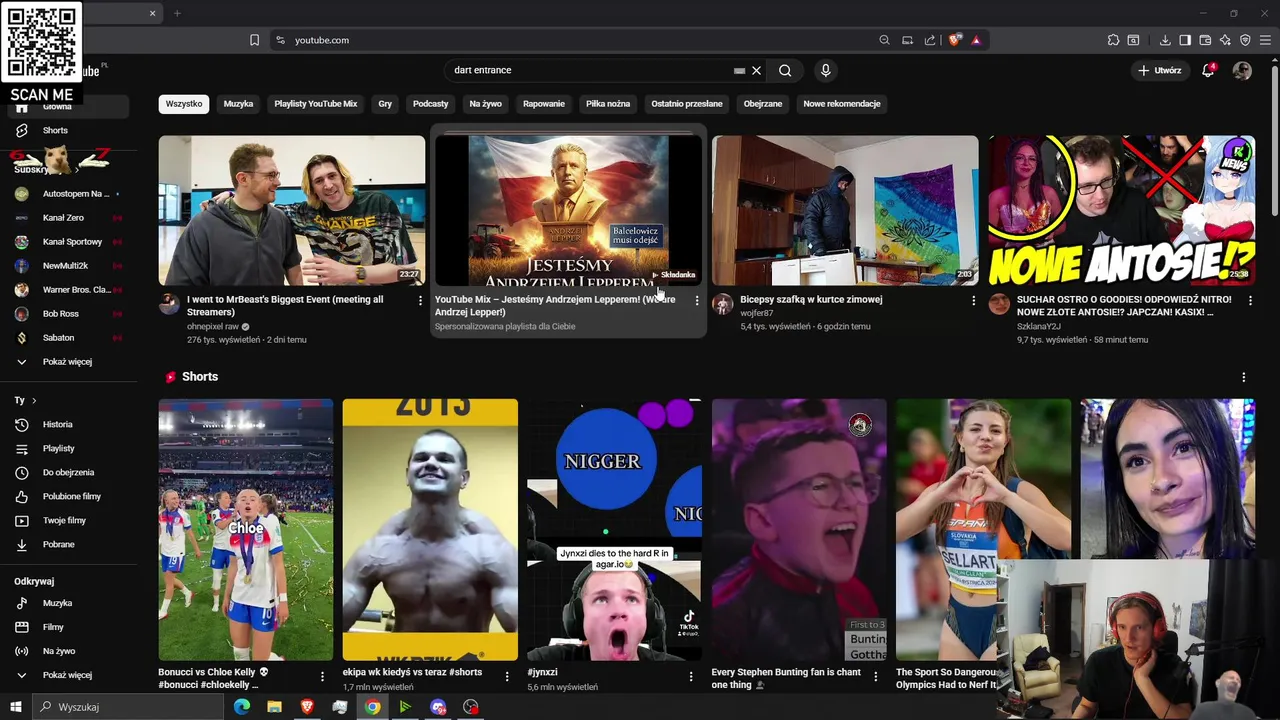Viewport: 1280px width, 720px height.
Task: Select Ostatnio przesłane chip
Action: point(687,104)
